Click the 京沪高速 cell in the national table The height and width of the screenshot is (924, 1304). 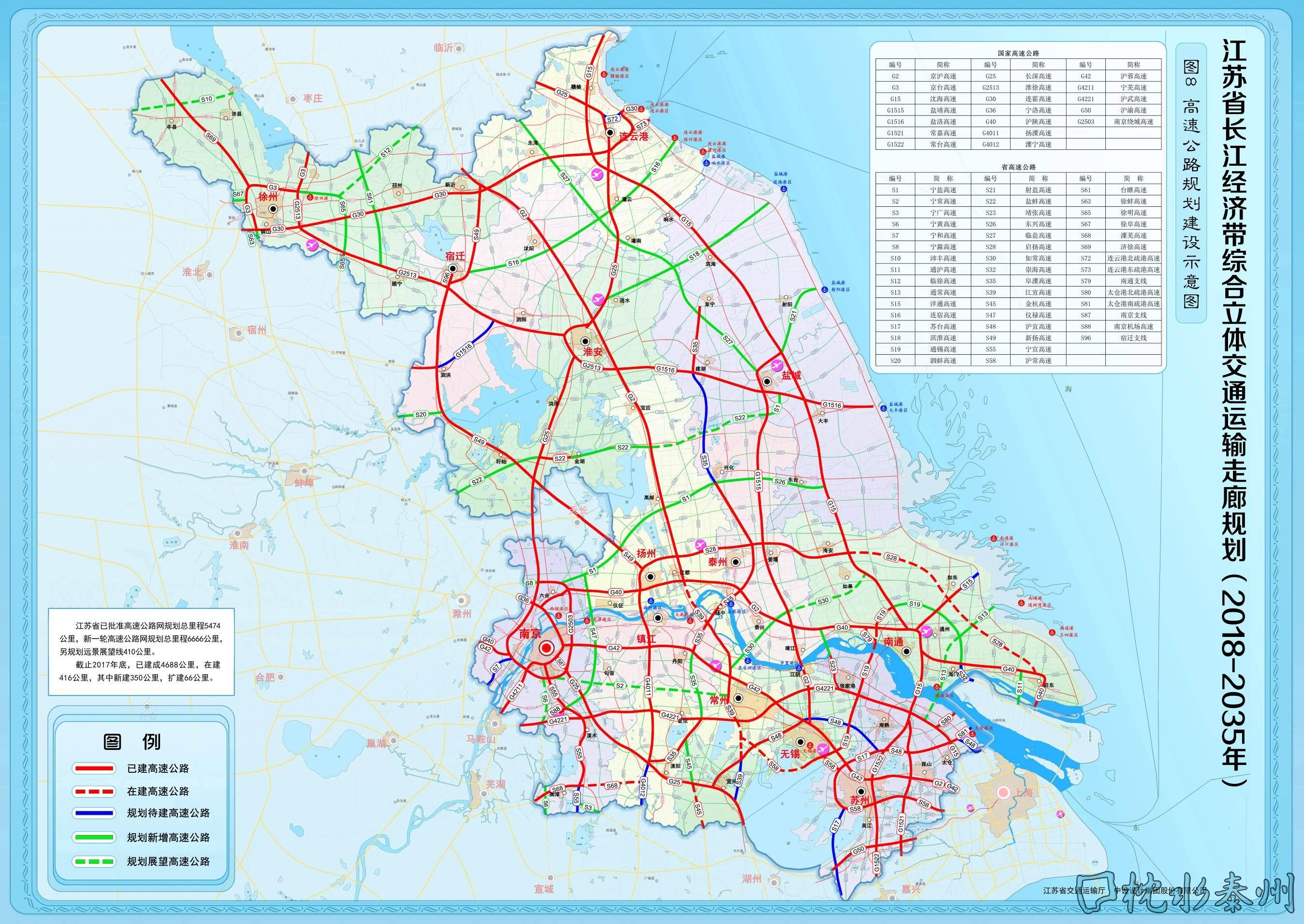click(x=942, y=76)
